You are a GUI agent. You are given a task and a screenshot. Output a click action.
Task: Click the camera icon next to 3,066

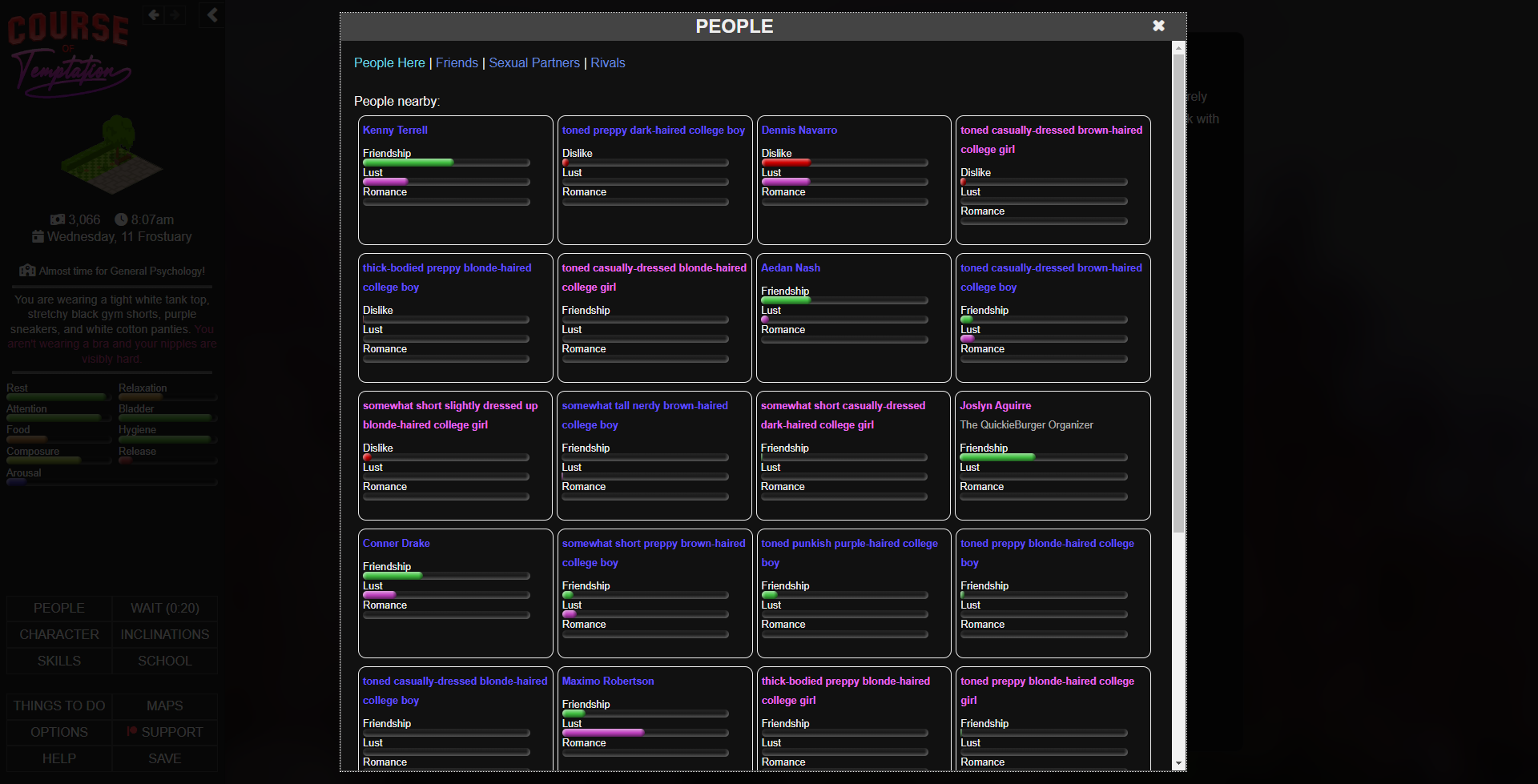click(x=56, y=219)
